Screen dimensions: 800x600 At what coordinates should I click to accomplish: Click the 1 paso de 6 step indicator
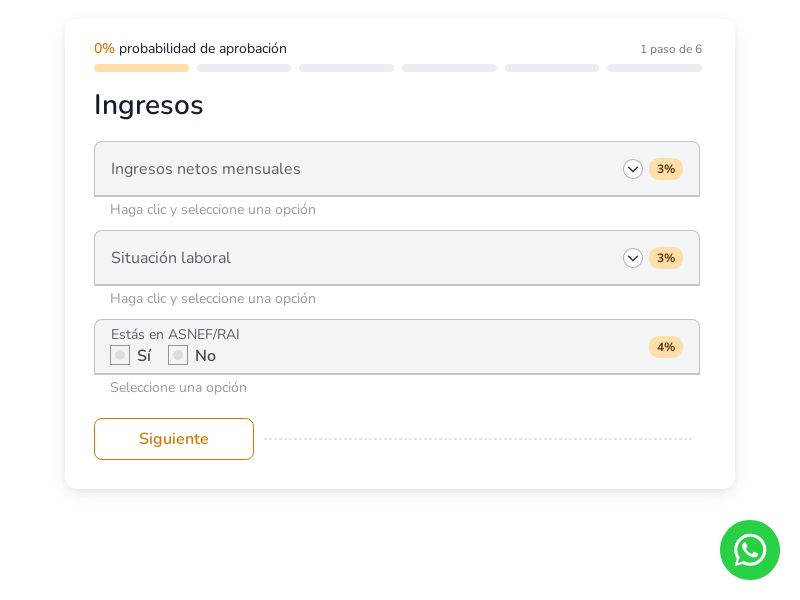(671, 48)
